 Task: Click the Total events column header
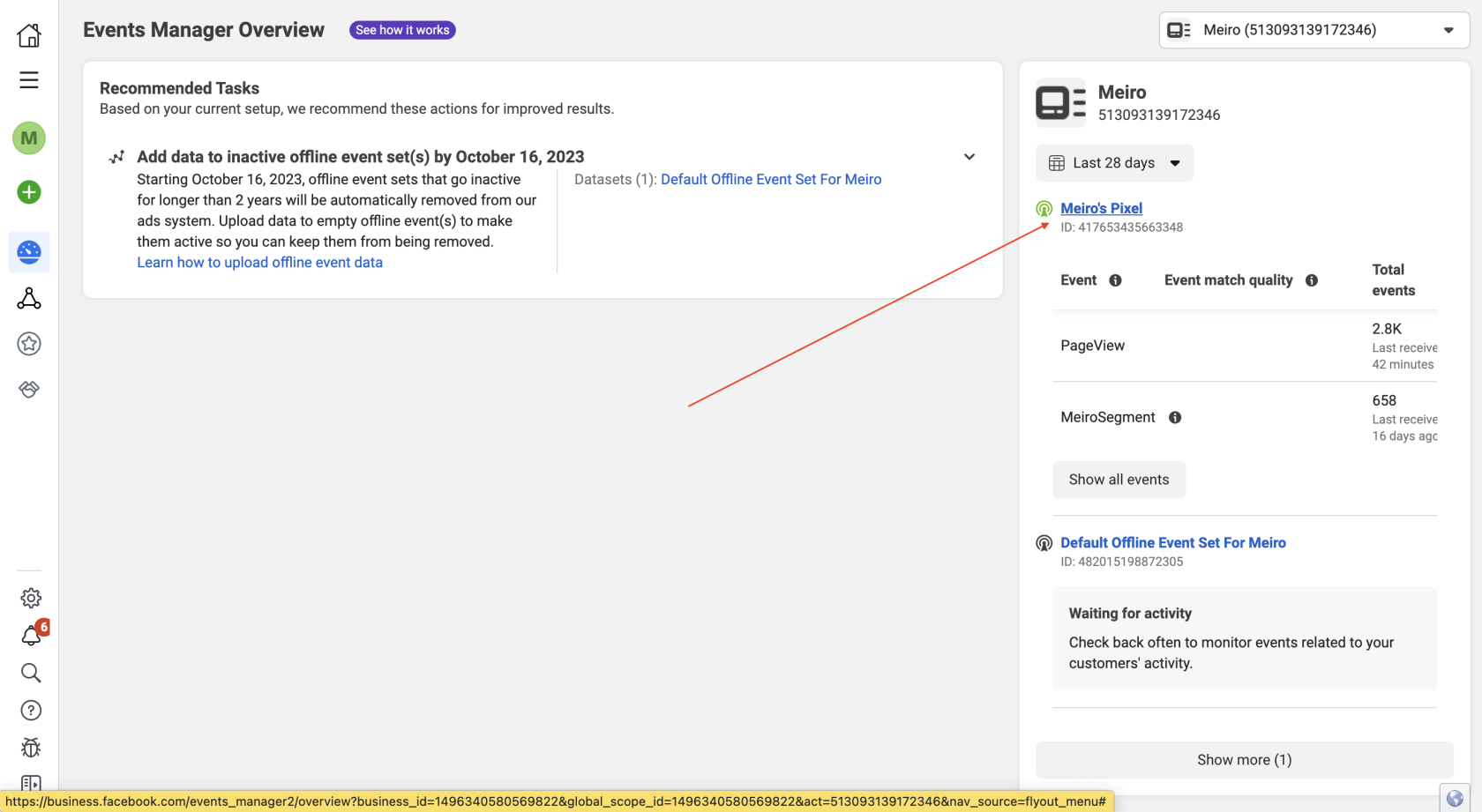1393,280
